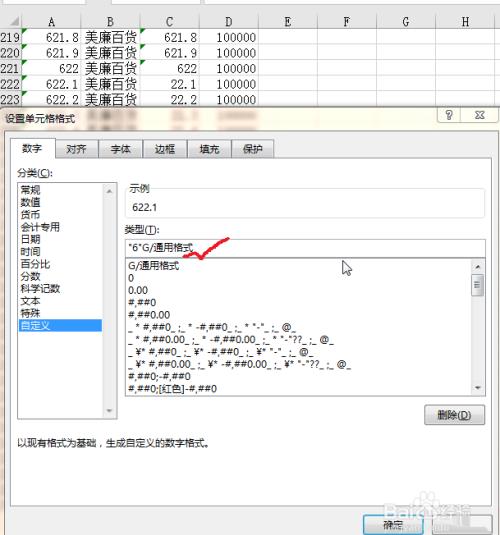Click the 删除(D) button

(x=454, y=415)
